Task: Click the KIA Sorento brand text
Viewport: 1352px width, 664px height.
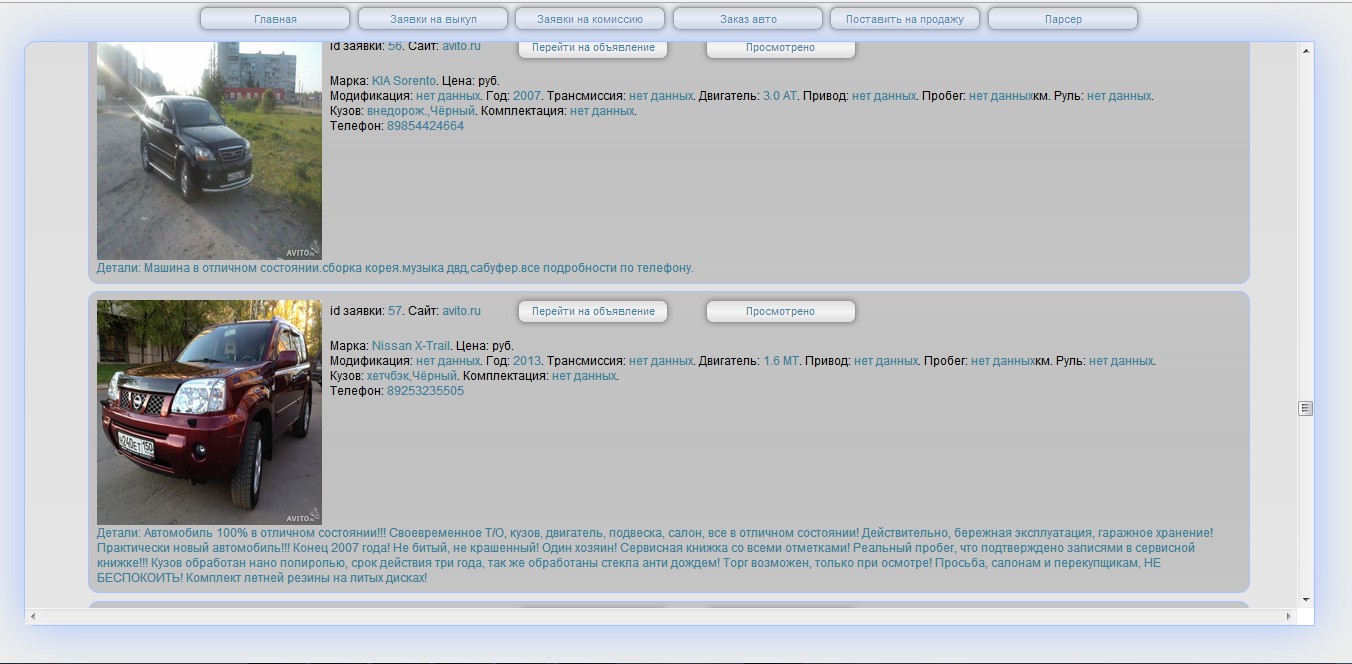Action: [x=404, y=81]
